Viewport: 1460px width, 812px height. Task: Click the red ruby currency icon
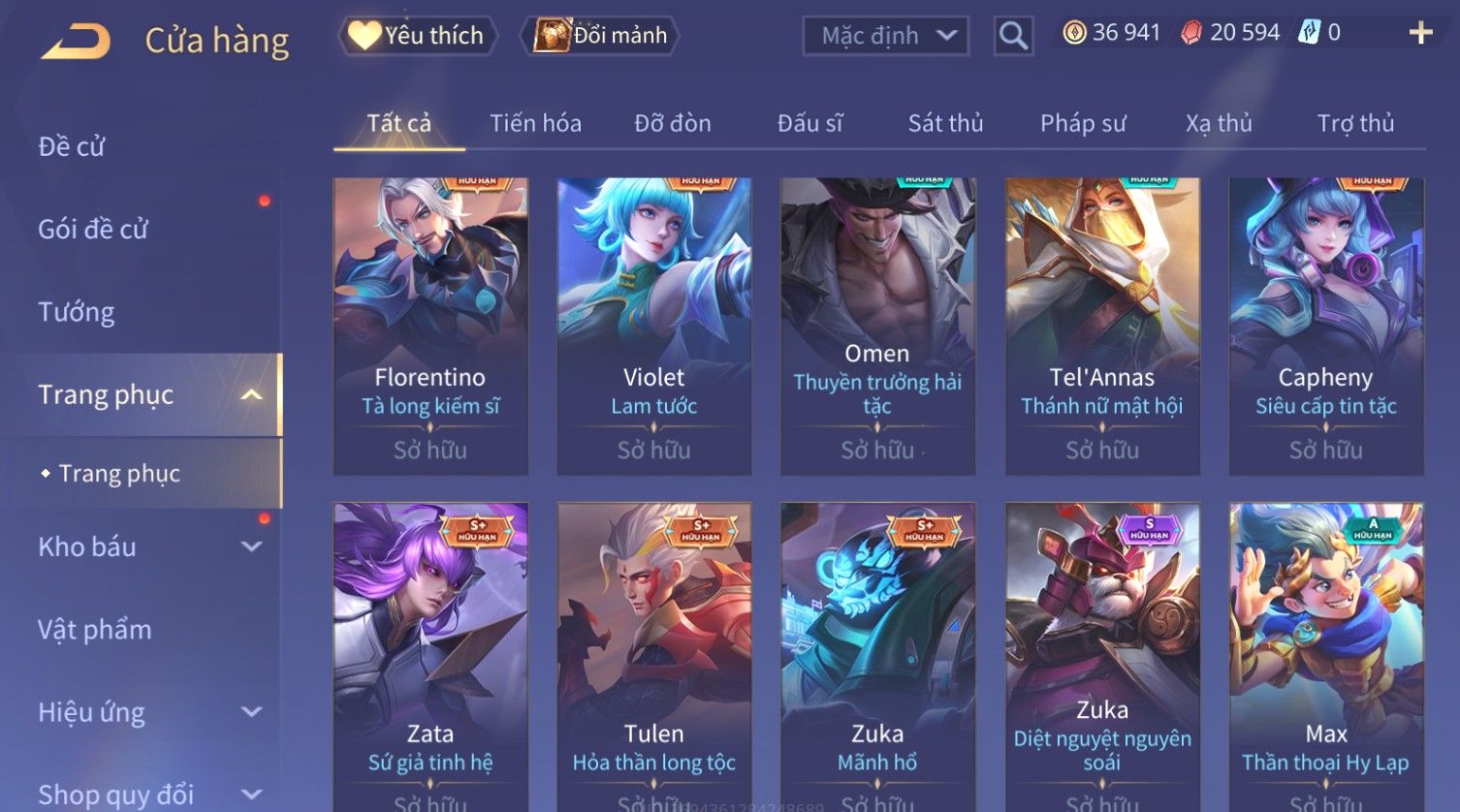[1191, 33]
